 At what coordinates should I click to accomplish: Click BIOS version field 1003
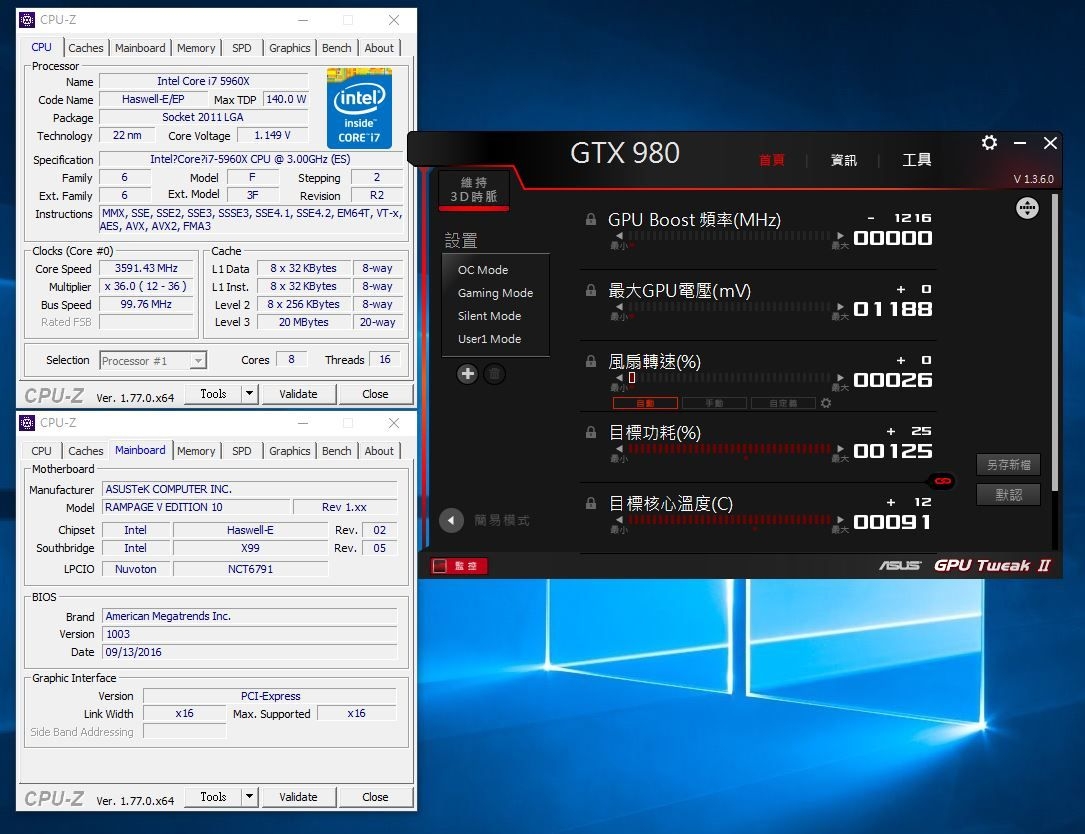(250, 634)
